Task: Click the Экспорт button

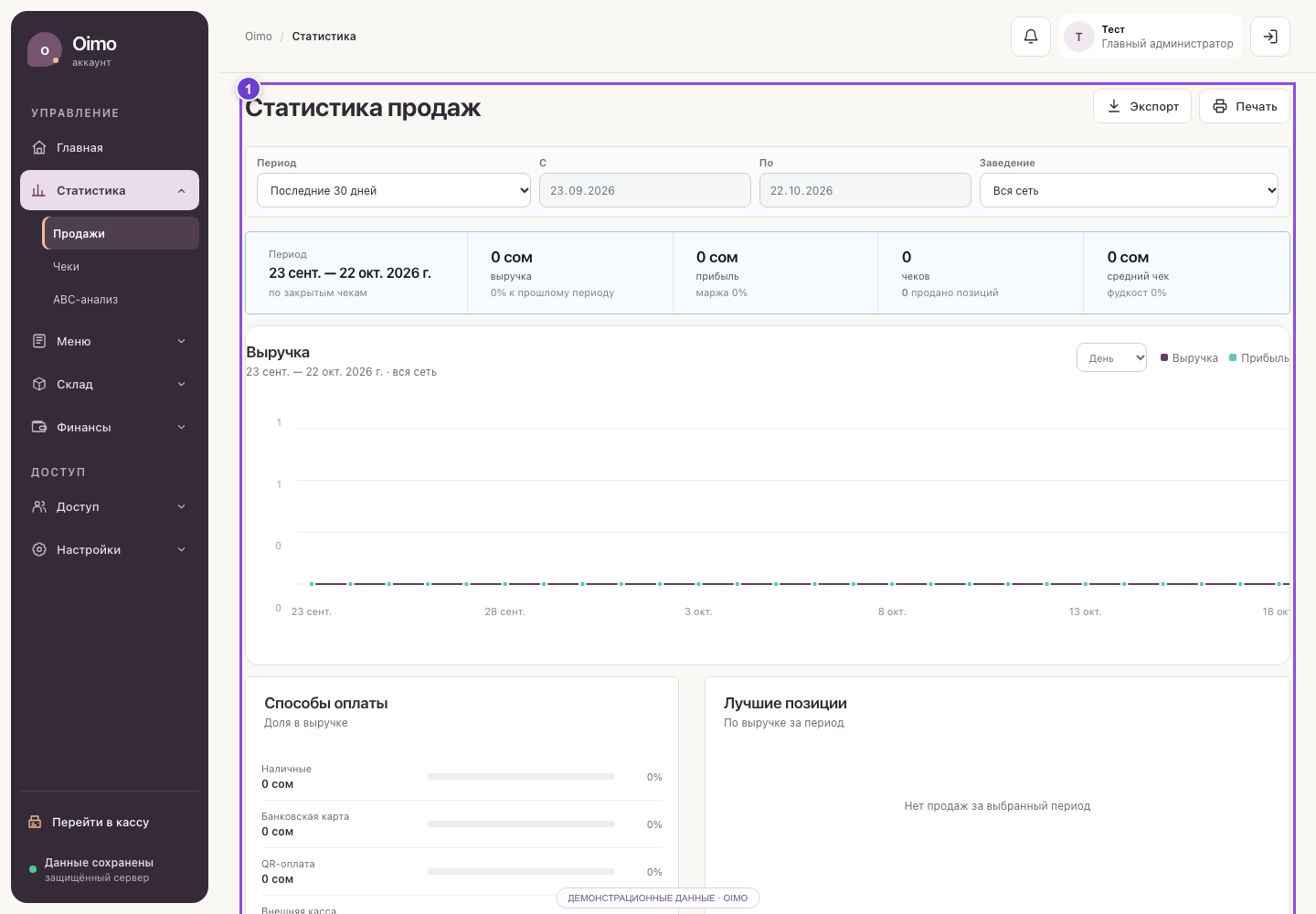Action: 1142,106
